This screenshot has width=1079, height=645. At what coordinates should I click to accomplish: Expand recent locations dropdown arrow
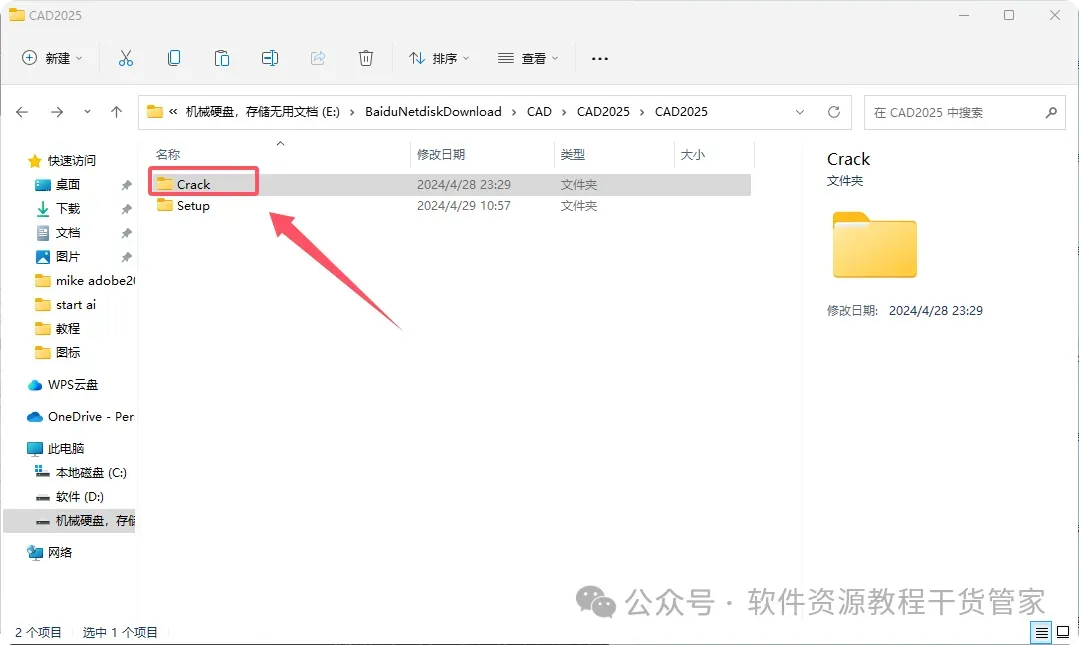click(x=87, y=112)
